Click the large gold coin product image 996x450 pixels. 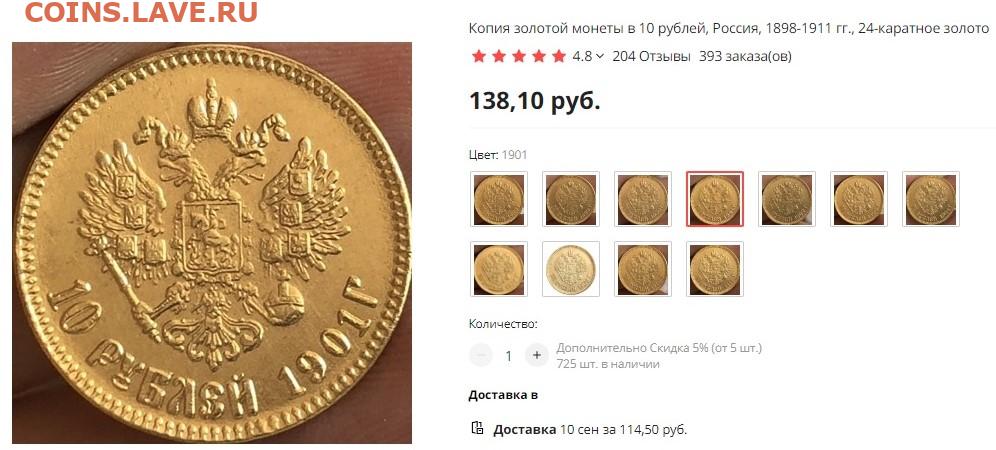tap(212, 243)
